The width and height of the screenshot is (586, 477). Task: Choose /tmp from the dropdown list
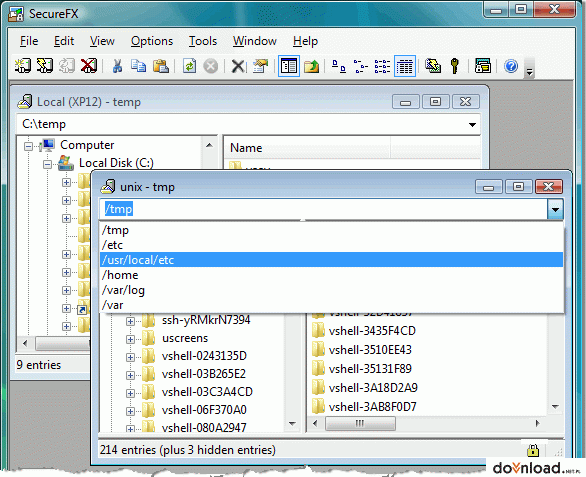pos(331,230)
